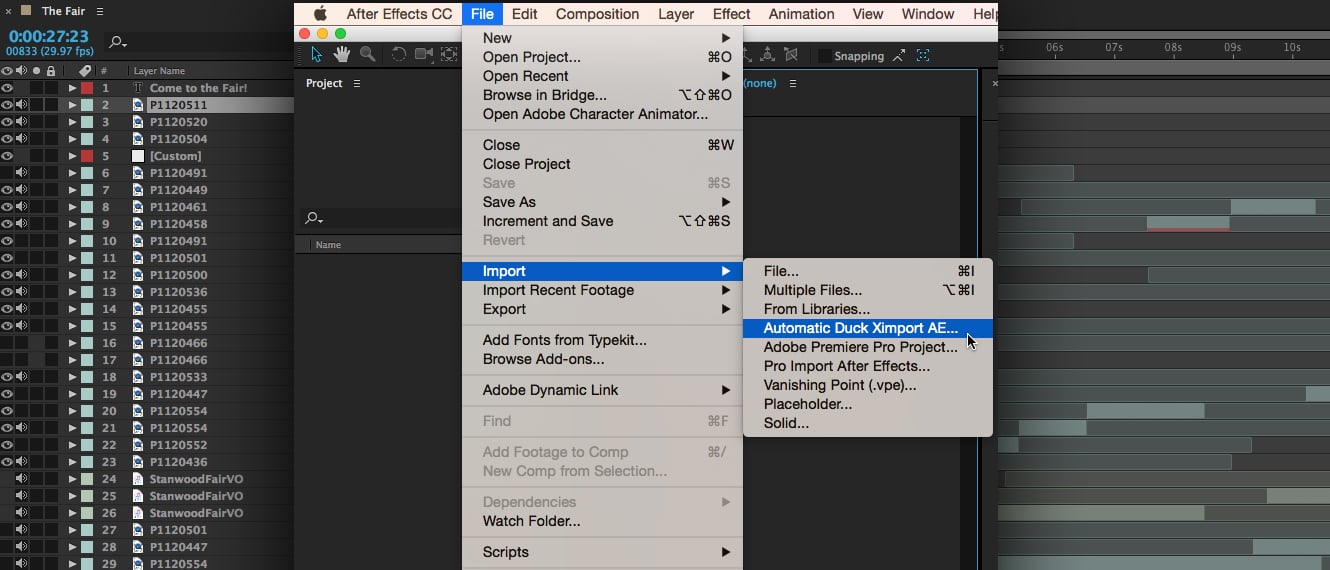Viewport: 1330px width, 570px height.
Task: Mute audio of layer 6 P1120491
Action: (21, 173)
